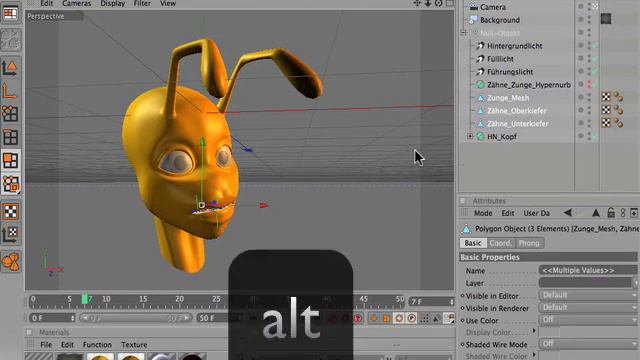640x360 pixels.
Task: Select the Texture tool checkerboard icon
Action: pyautogui.click(x=11, y=211)
